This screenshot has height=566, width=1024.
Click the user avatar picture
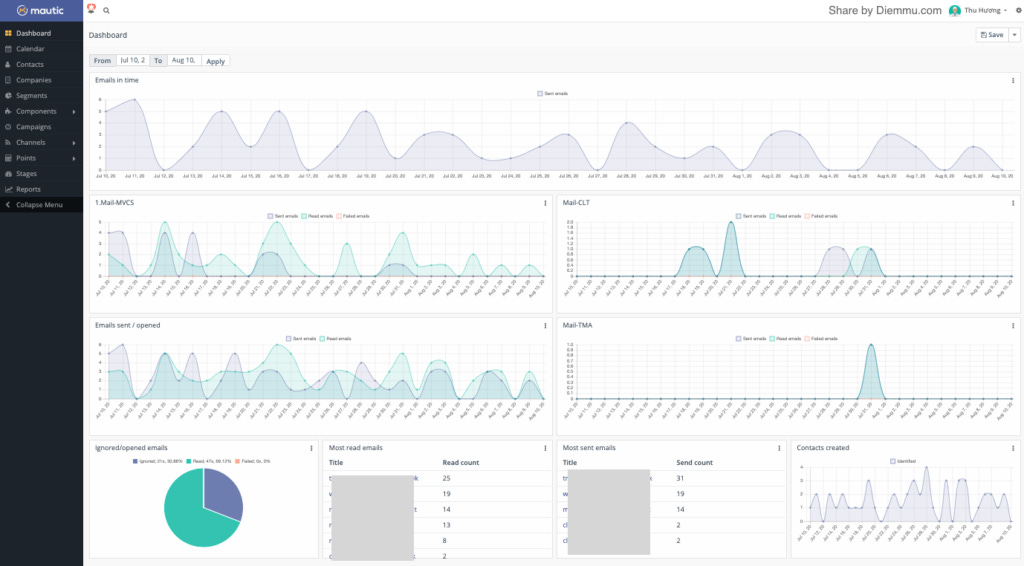[955, 10]
